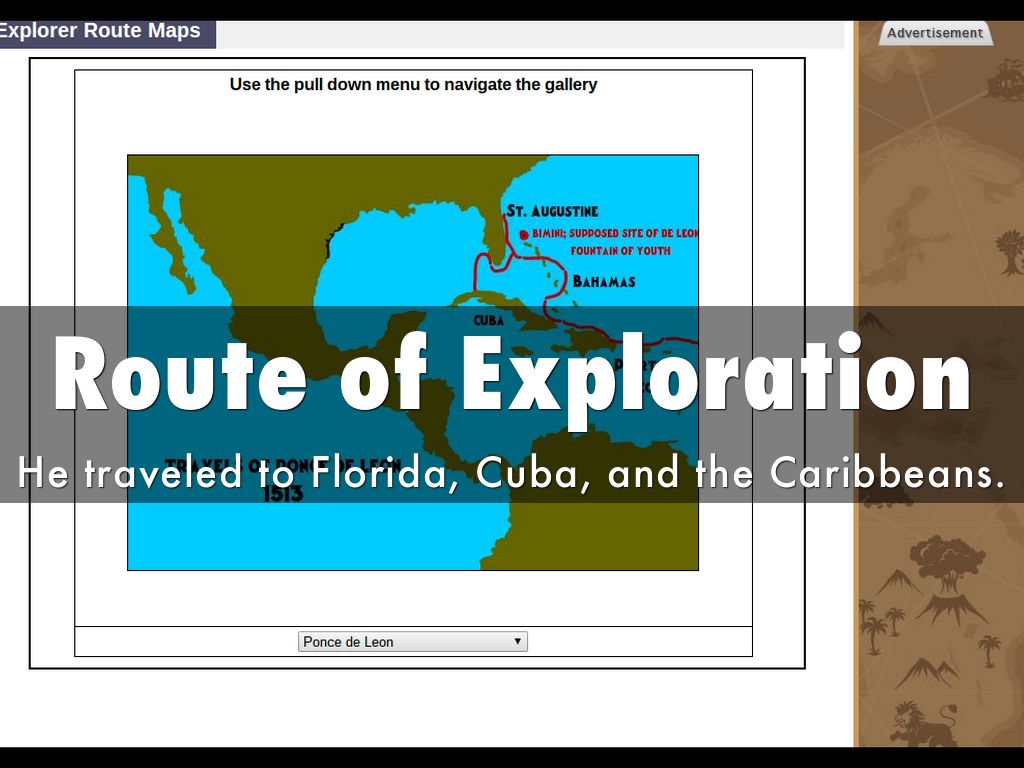Click the Bahamas label on the map
This screenshot has height=768, width=1024.
coord(603,282)
